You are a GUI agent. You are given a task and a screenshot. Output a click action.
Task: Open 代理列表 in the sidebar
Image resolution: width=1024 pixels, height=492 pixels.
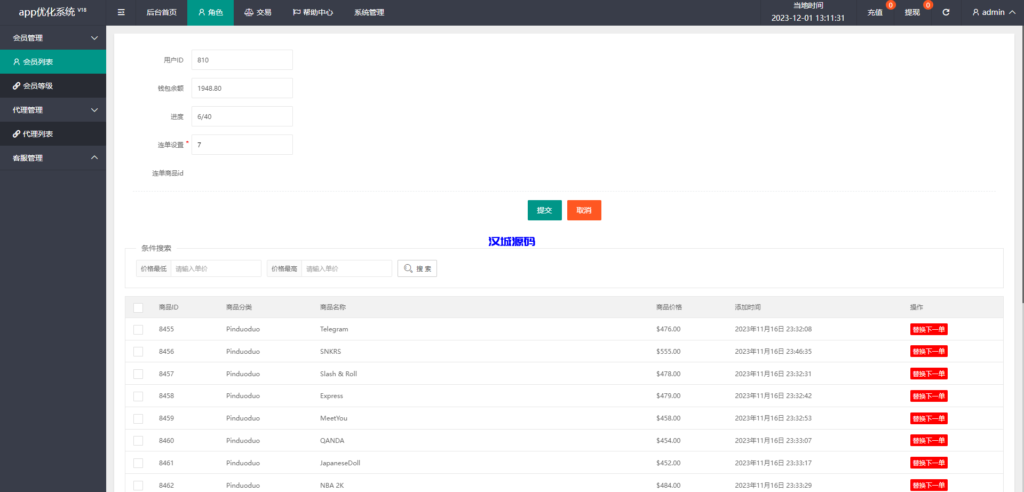point(38,134)
